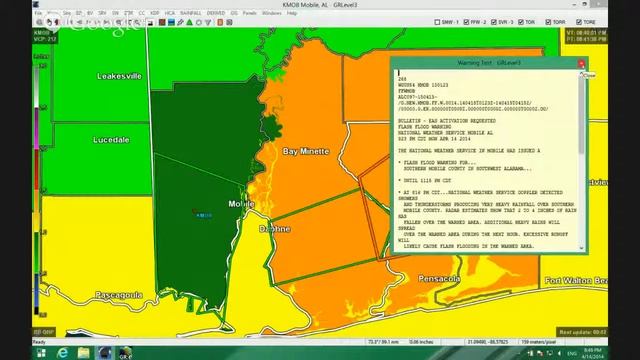Click the inverted triangle funnel toolbar icon

coord(208,22)
